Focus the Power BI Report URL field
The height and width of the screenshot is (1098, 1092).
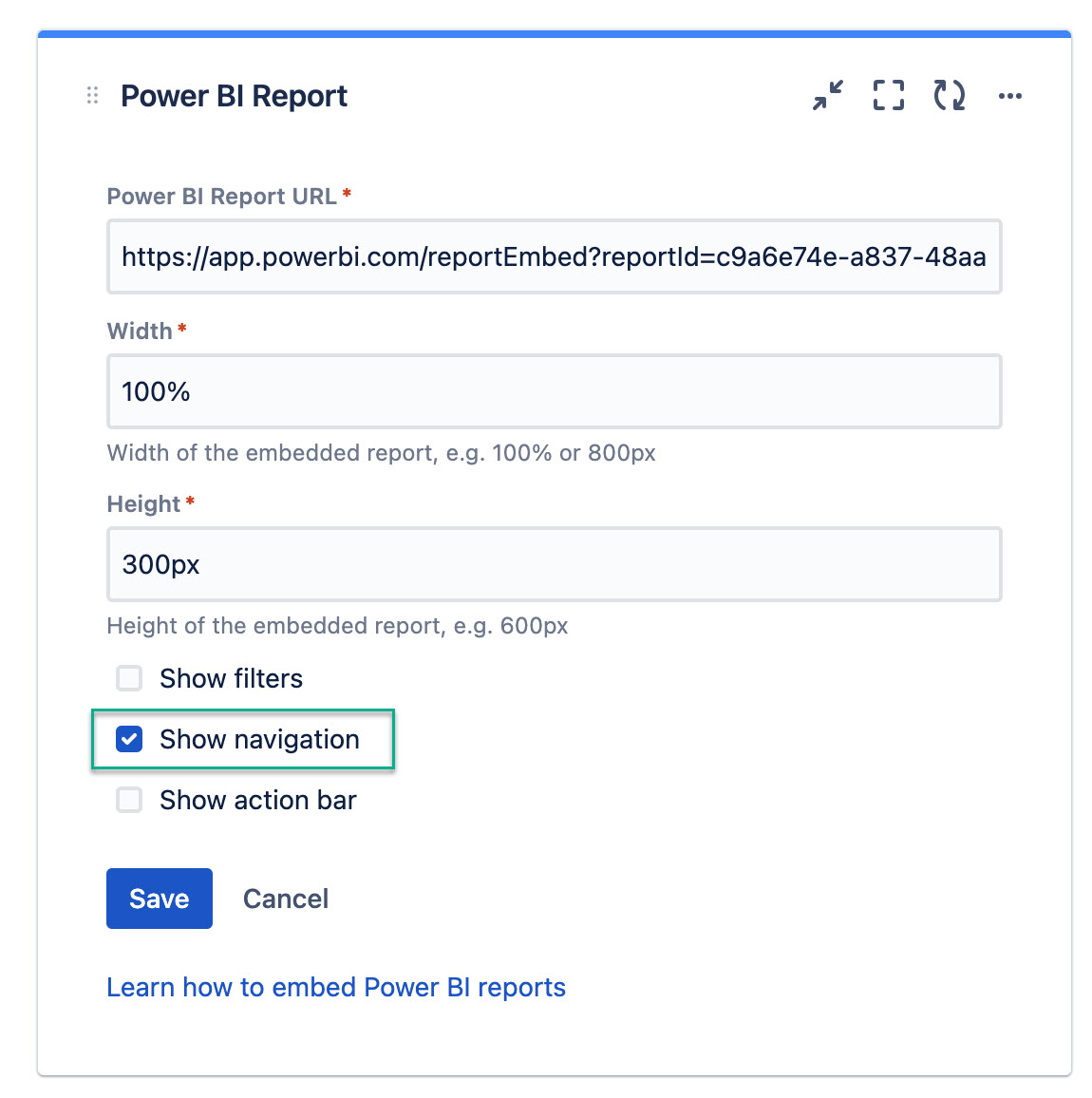(x=554, y=256)
